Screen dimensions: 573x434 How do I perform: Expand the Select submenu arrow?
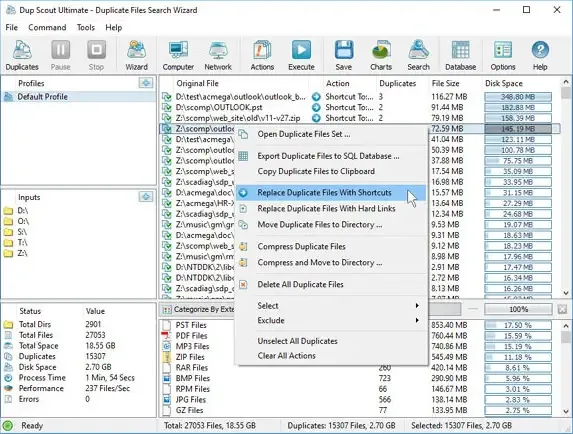(417, 305)
